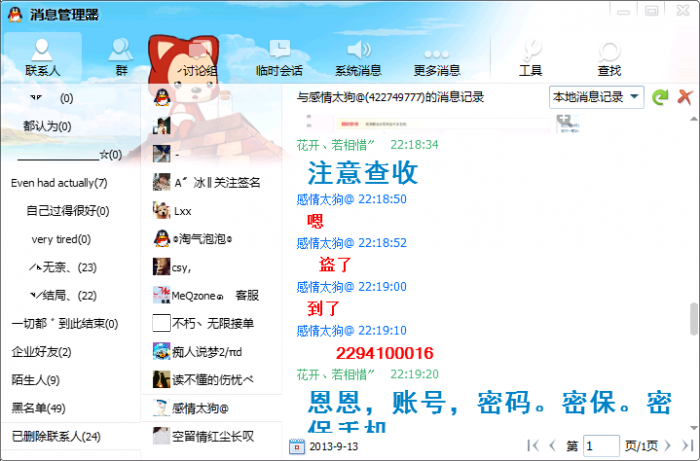Open the 工具 tools menu
This screenshot has height=461, width=700.
(530, 57)
